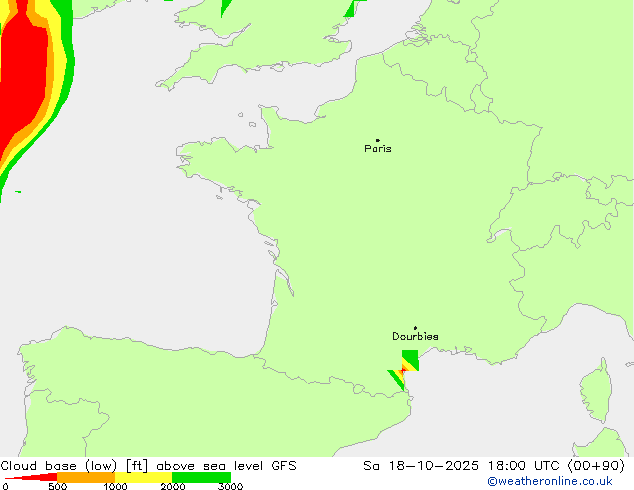Click the 'Cloud base (low) [ft] above sea level GFS' title
Viewport: 634px width, 490px height.
(x=148, y=466)
